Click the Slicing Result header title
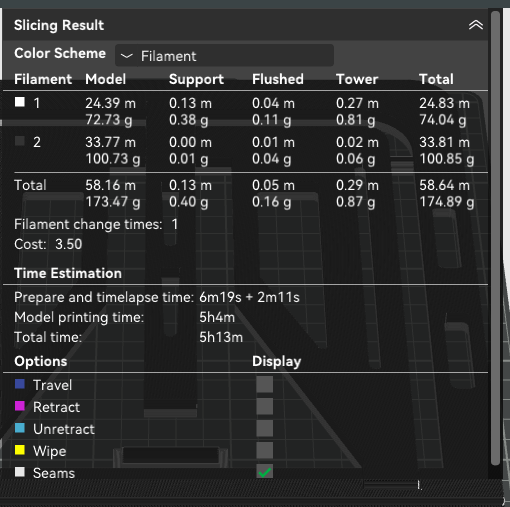Viewport: 510px width, 507px height. (59, 25)
